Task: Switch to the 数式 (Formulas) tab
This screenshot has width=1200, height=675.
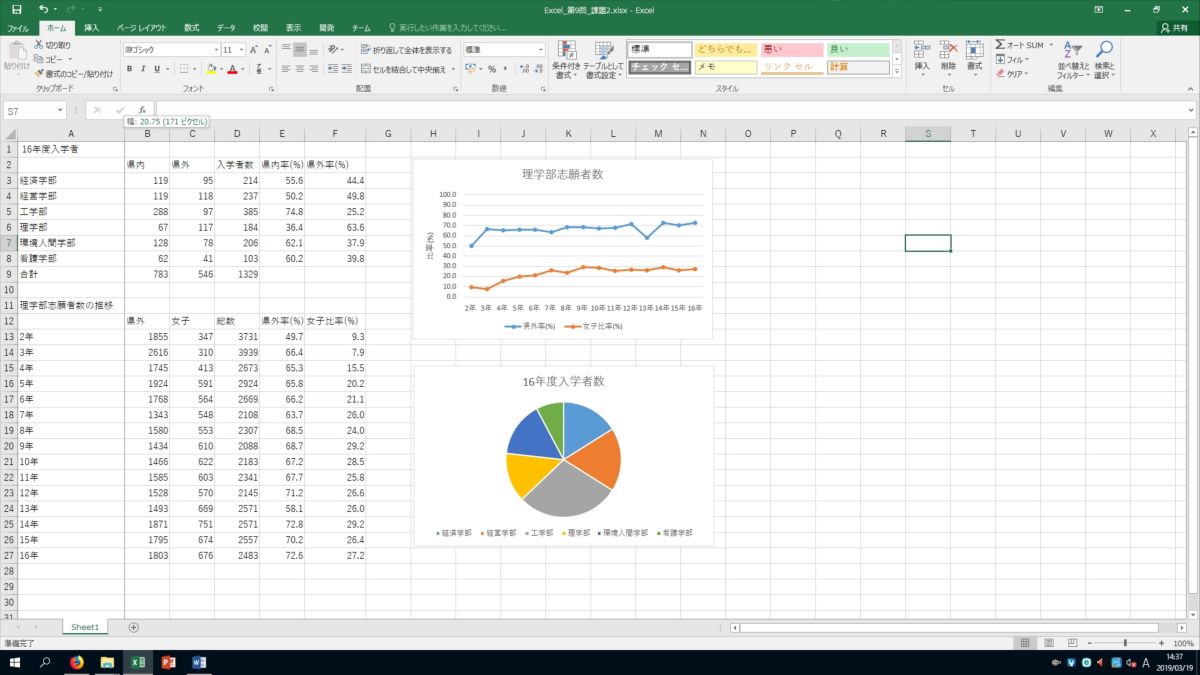Action: (191, 29)
